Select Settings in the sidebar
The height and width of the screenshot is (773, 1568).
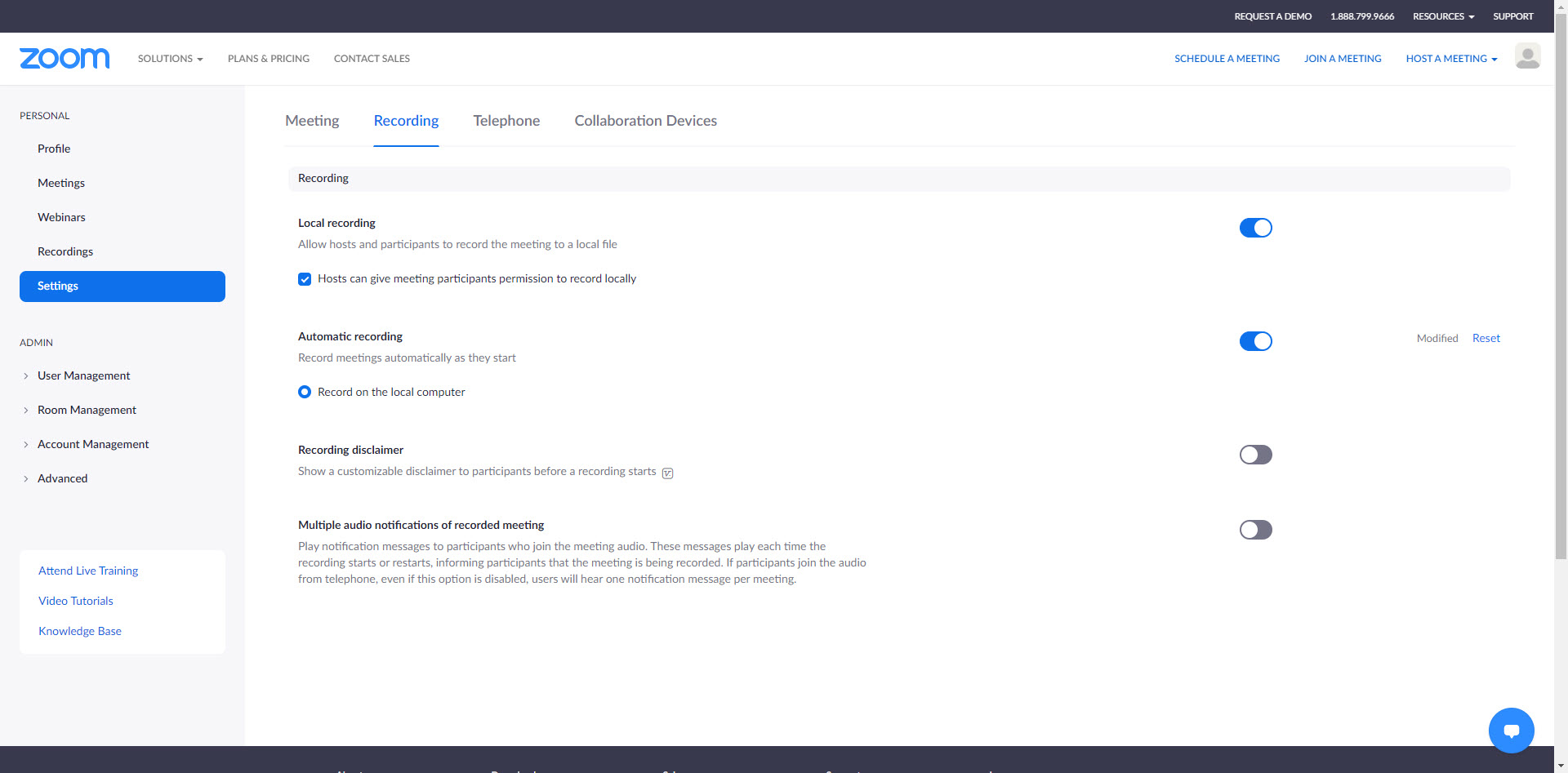point(122,287)
